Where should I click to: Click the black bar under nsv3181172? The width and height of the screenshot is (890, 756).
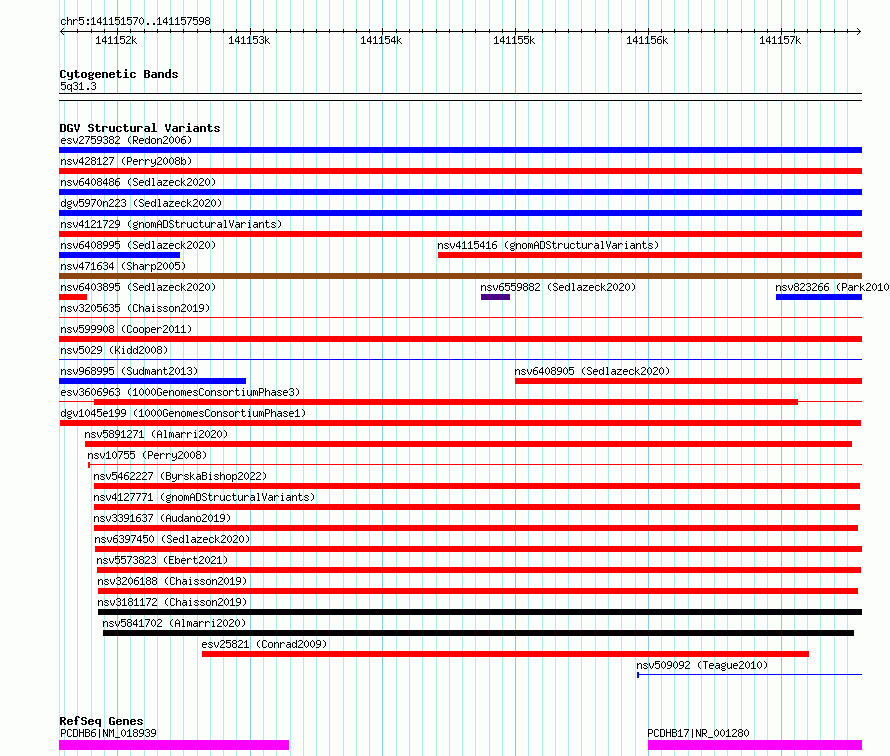pos(480,612)
